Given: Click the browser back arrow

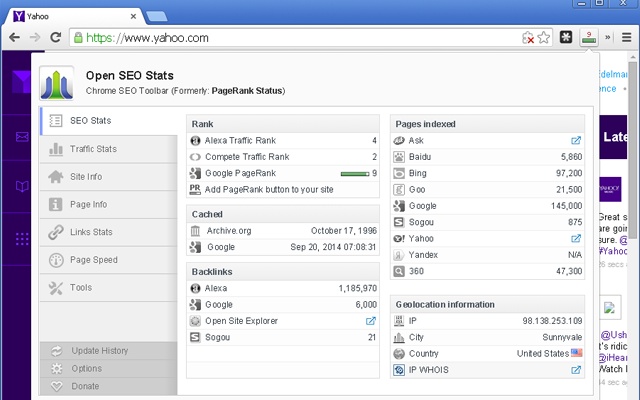Looking at the screenshot, I should tap(14, 38).
